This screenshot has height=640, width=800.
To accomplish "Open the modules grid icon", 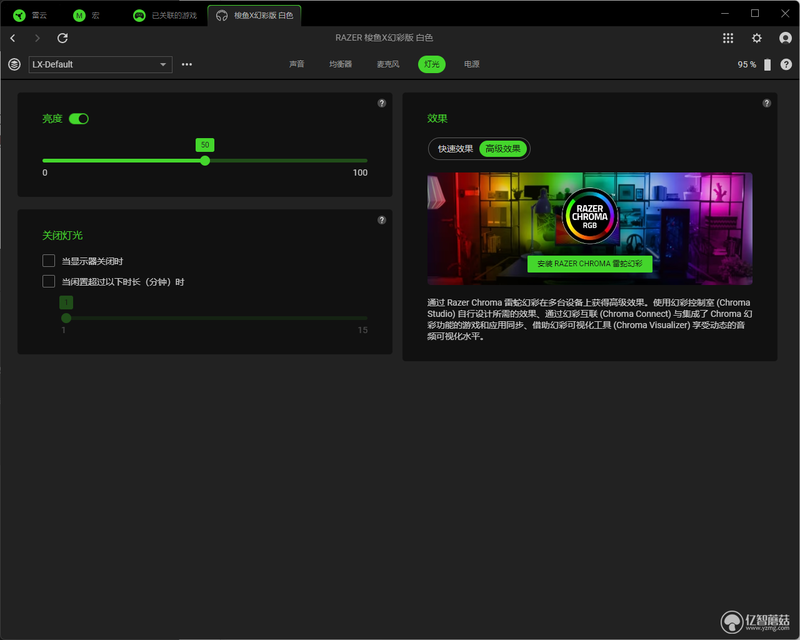I will tap(728, 38).
